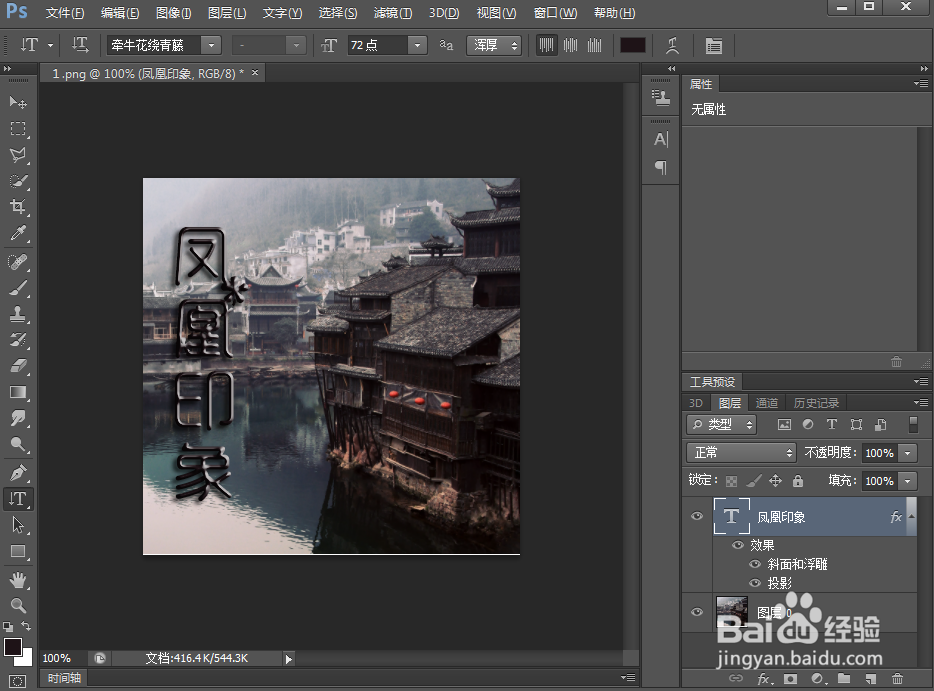The height and width of the screenshot is (691, 934).
Task: Open the Add Layer Style fx menu
Action: [x=764, y=678]
